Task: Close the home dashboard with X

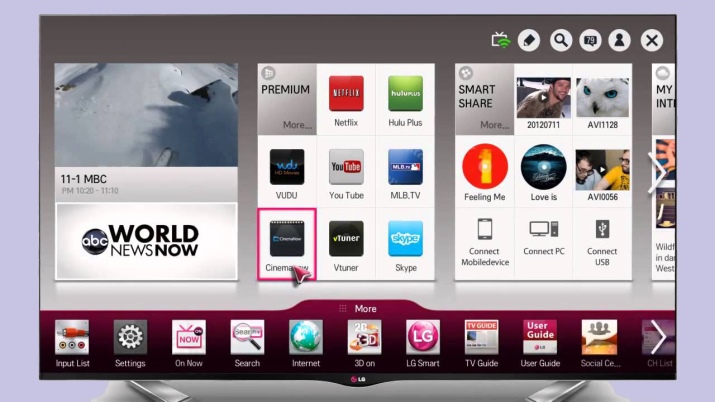Action: [652, 40]
